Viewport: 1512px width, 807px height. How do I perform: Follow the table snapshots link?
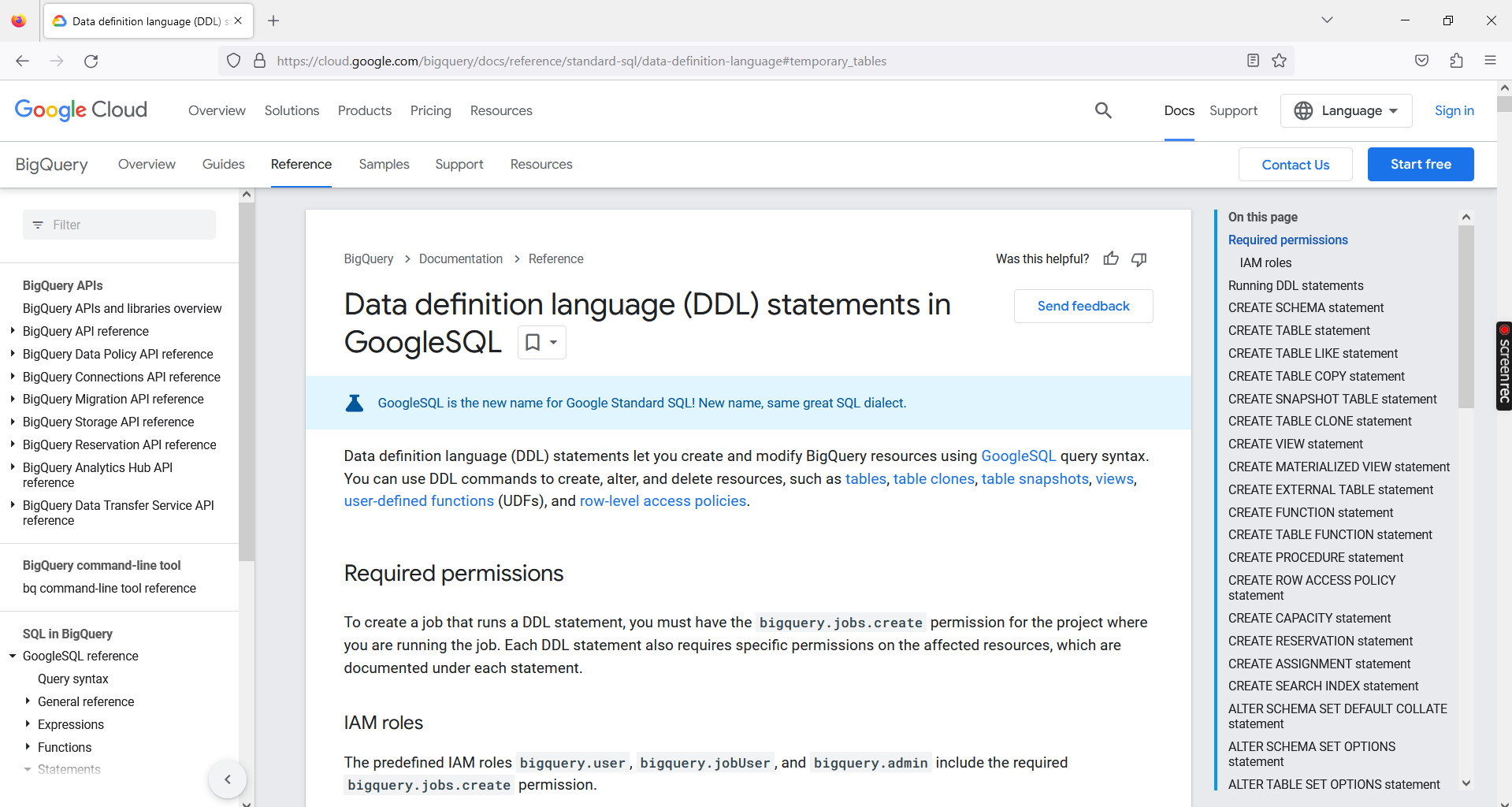1034,478
